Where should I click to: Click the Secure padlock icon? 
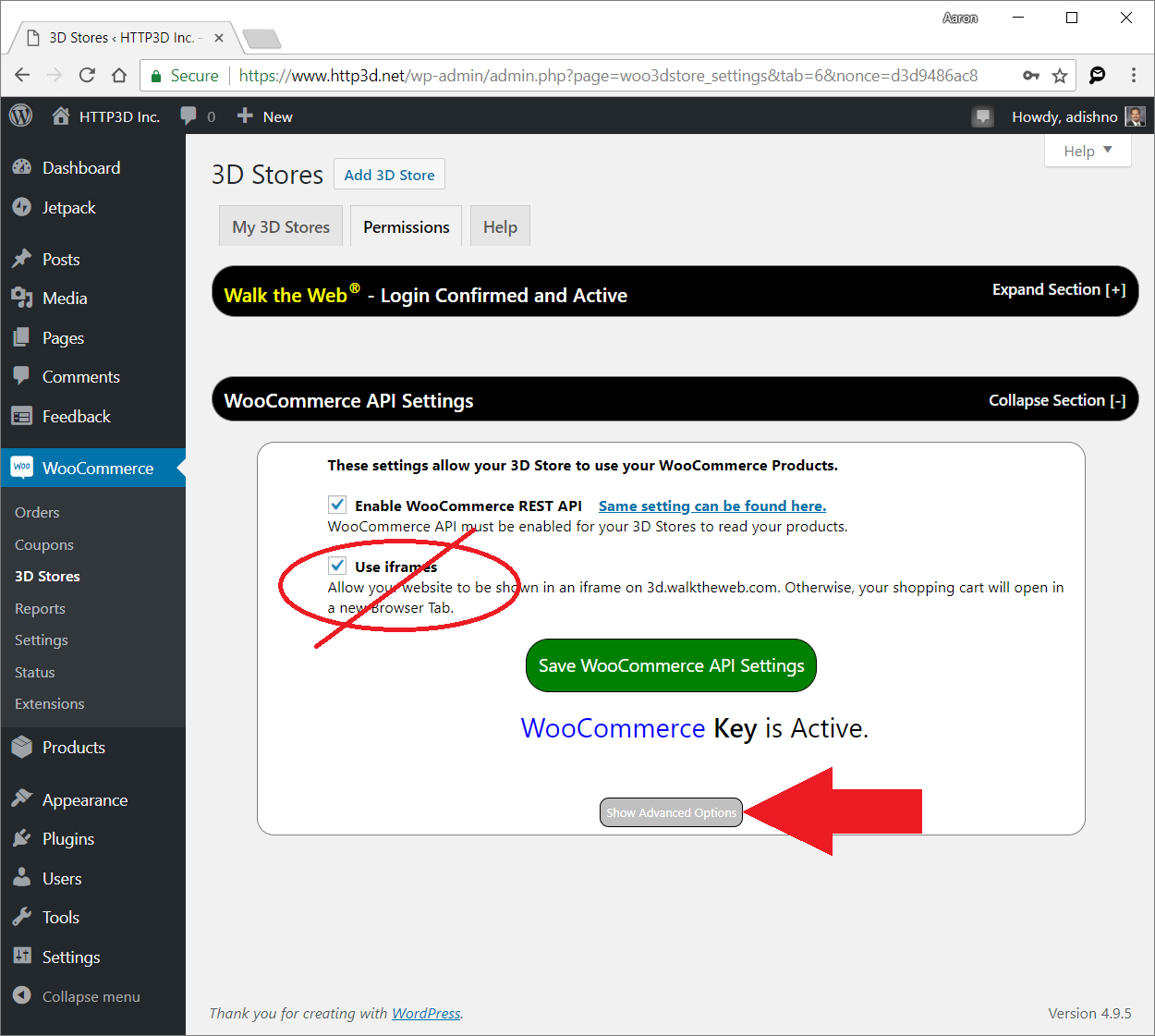pos(156,76)
